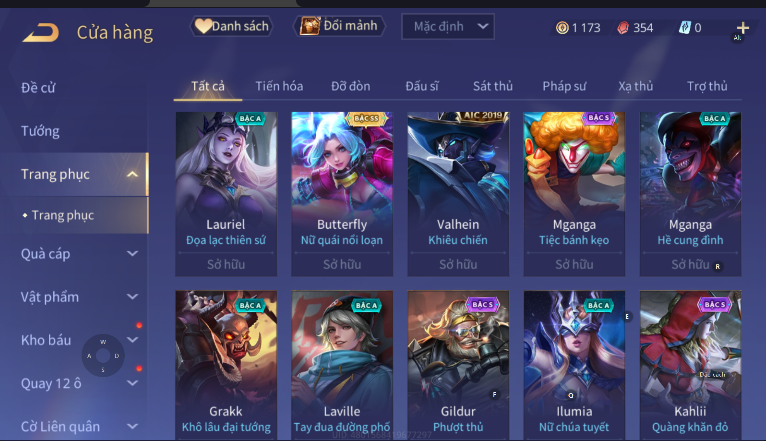766x441 pixels.
Task: Click the plus icon to add currency
Action: 743,28
